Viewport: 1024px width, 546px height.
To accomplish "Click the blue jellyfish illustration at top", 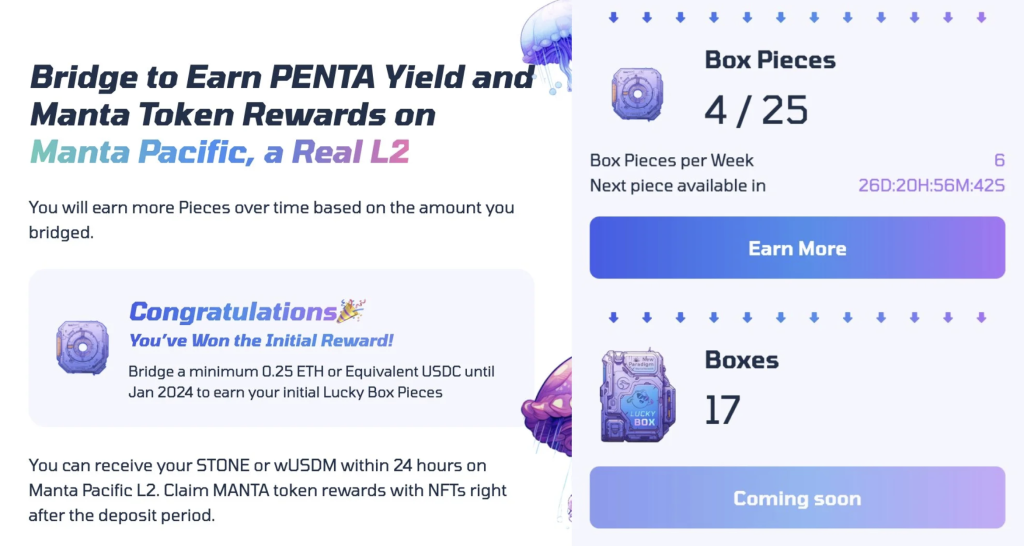I will pos(545,40).
